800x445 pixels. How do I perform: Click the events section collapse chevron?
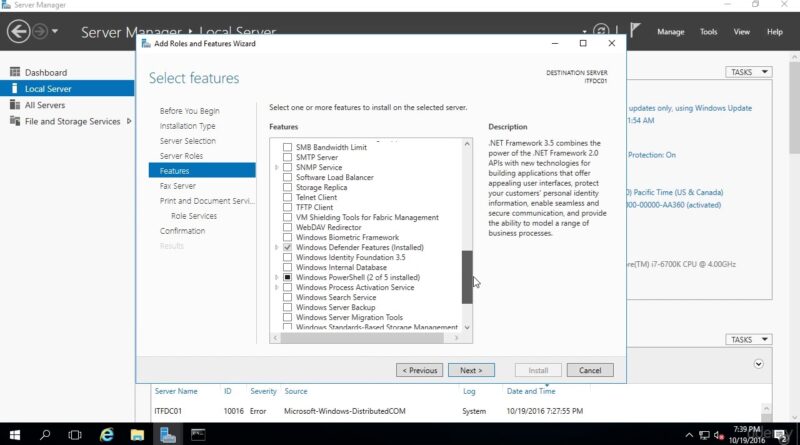(758, 364)
